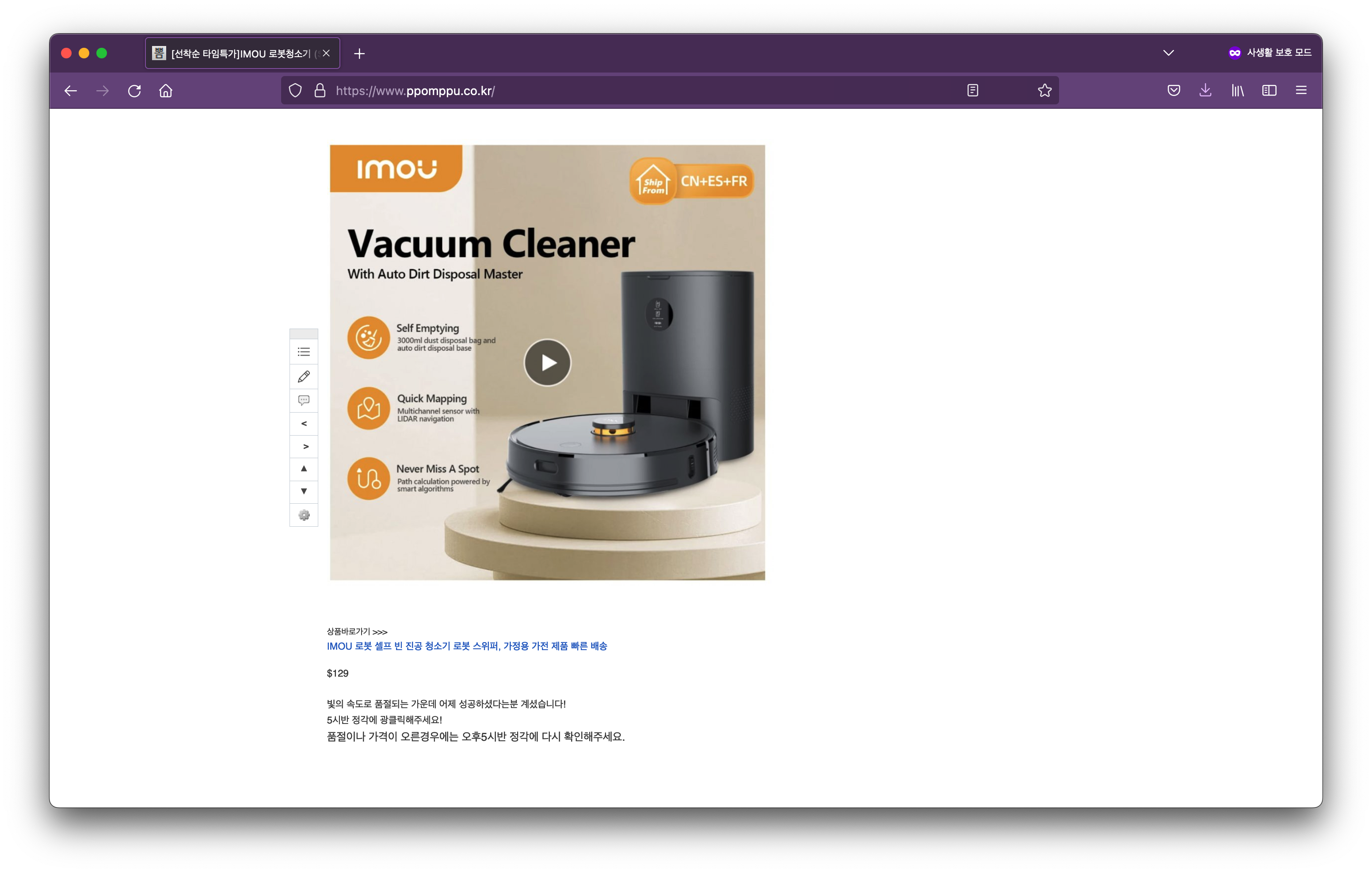The image size is (1372, 873).
Task: Open tracking protection shield panel
Action: (295, 91)
